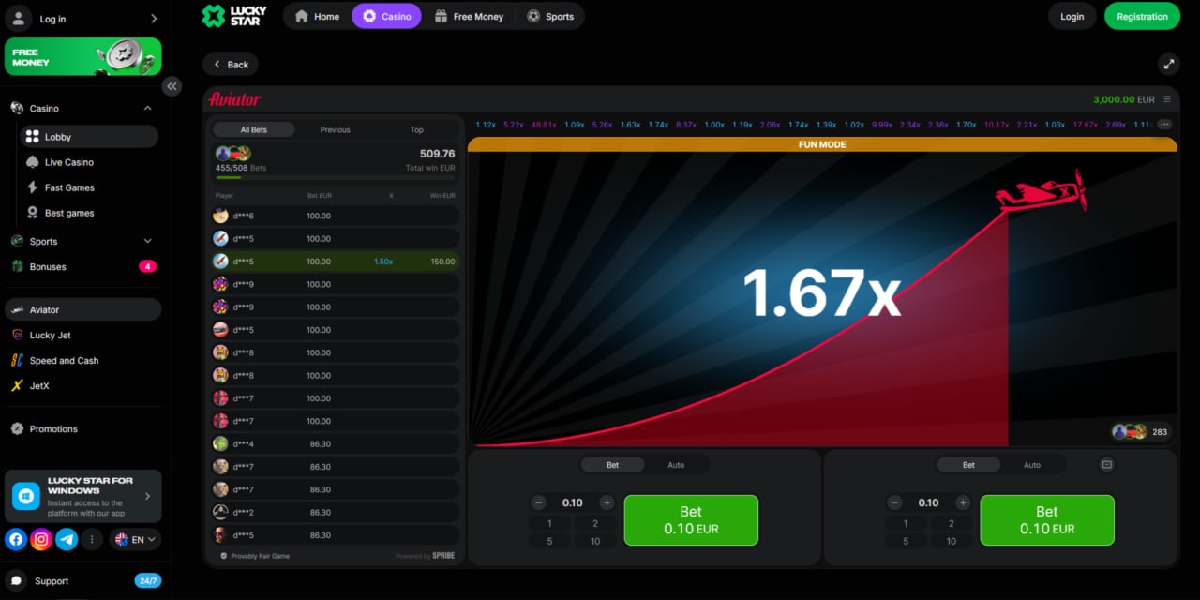
Task: Open the Aviator game hamburger menu
Action: point(1166,99)
